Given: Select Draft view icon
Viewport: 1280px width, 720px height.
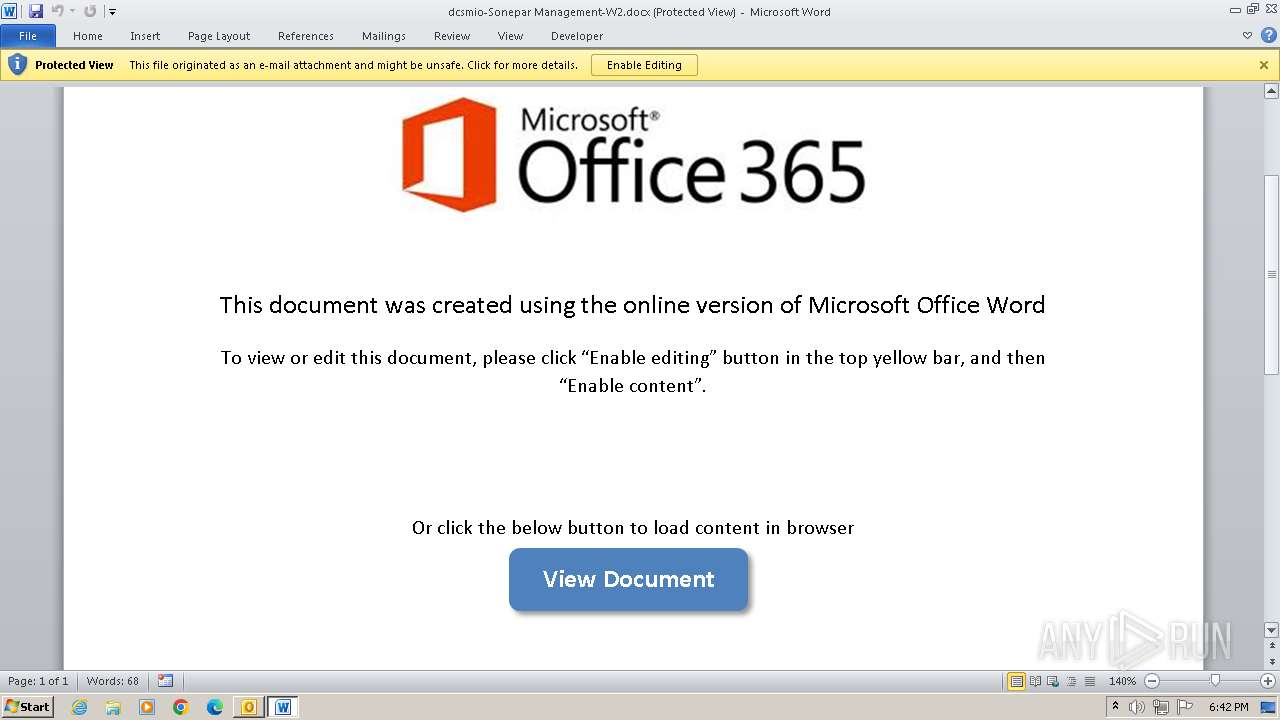Looking at the screenshot, I should (1090, 681).
